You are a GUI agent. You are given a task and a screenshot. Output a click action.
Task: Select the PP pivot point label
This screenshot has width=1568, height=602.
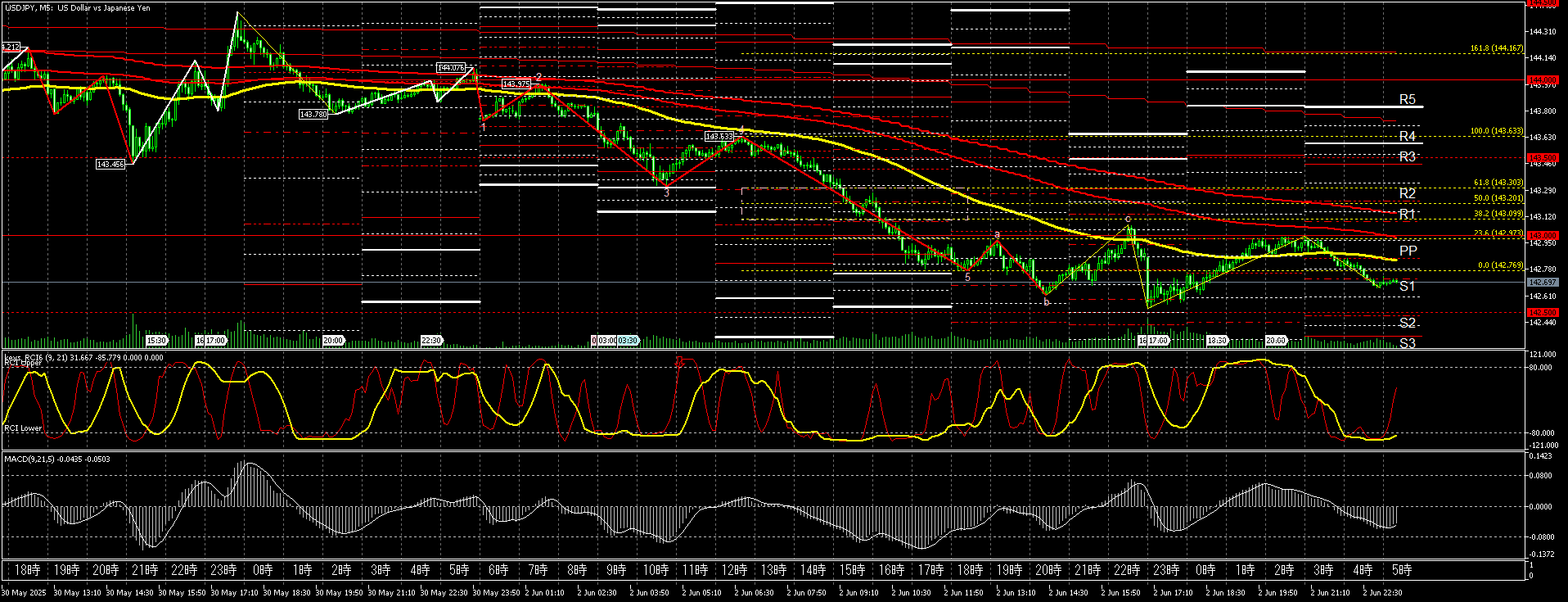[x=1408, y=251]
